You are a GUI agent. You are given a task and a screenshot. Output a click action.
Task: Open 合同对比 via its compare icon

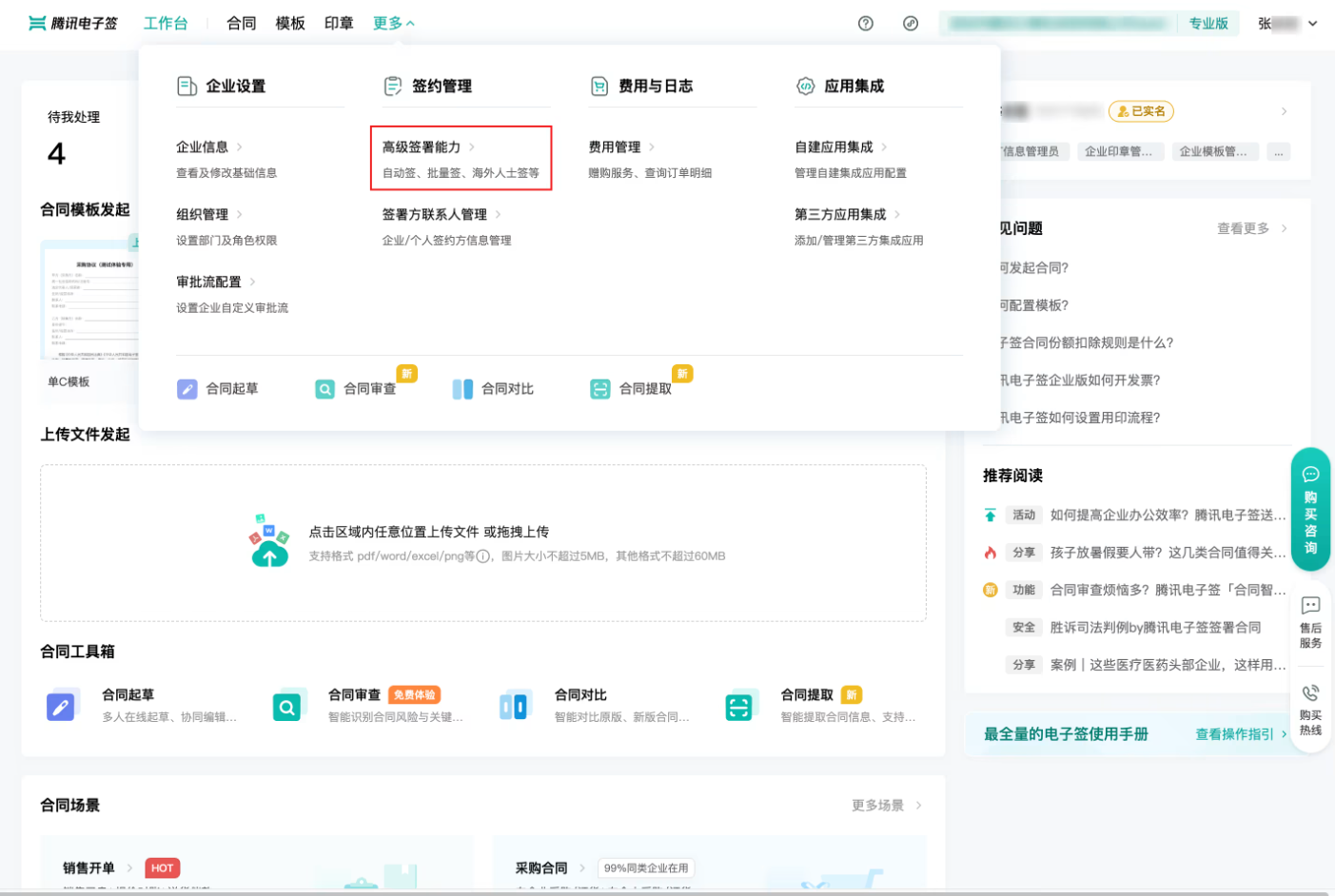pos(463,389)
